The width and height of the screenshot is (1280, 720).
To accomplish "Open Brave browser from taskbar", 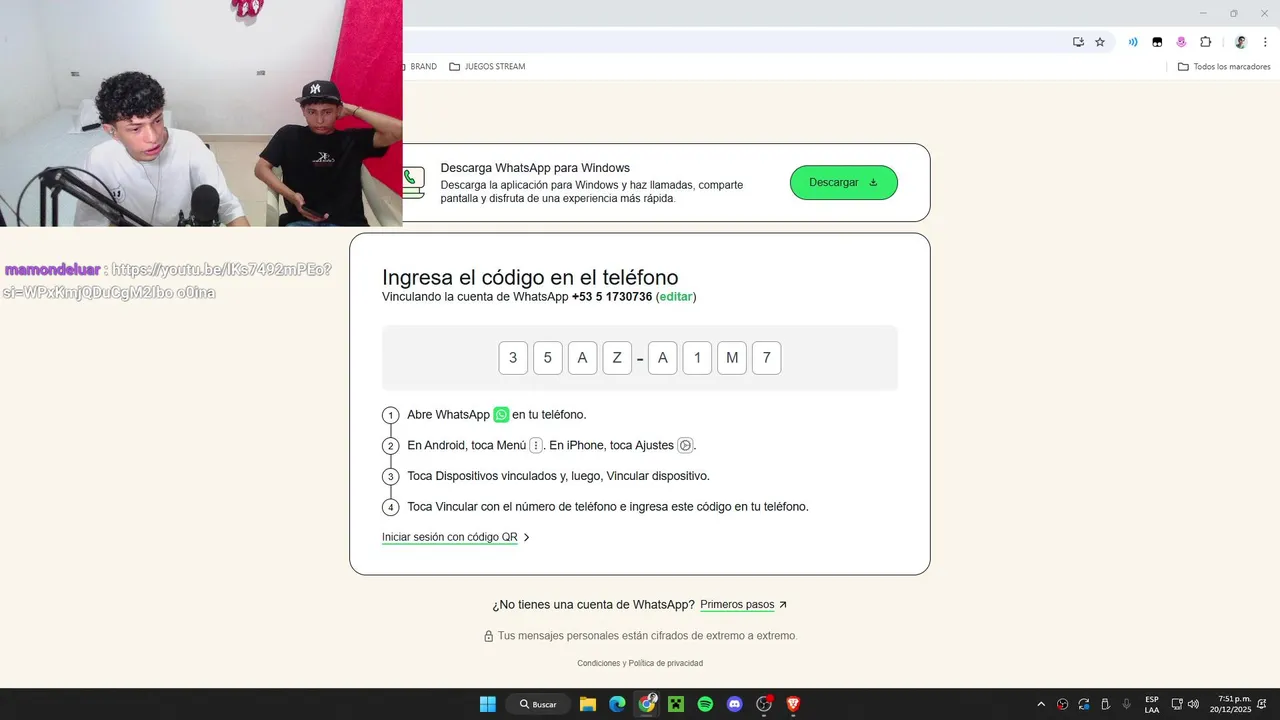I will point(793,704).
